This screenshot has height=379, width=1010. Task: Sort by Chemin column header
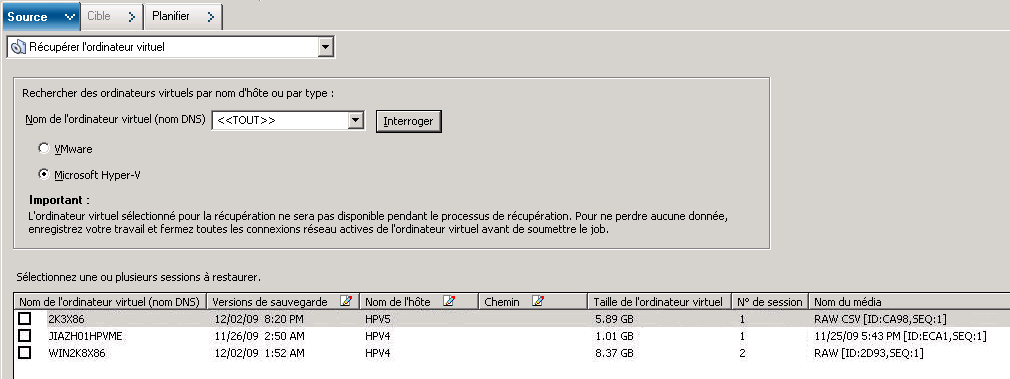(x=533, y=302)
